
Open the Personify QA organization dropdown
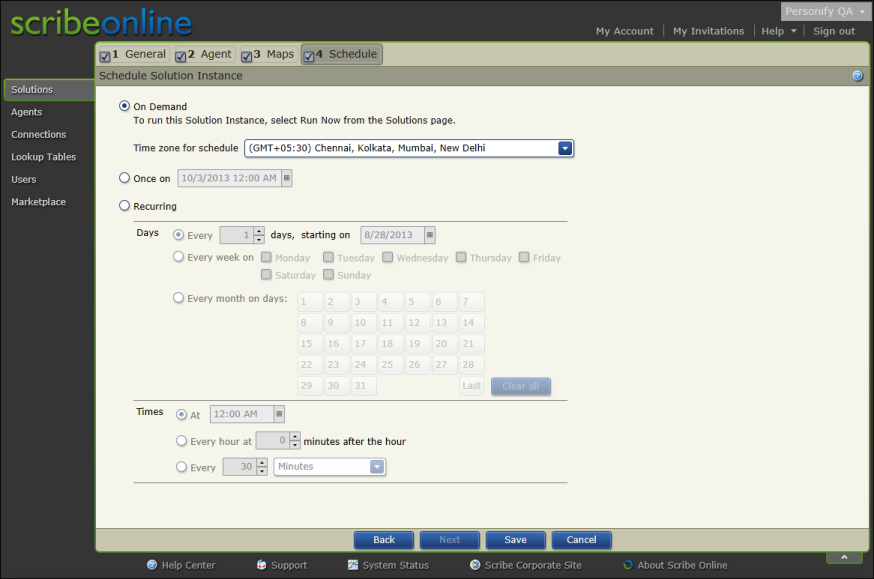(x=824, y=11)
